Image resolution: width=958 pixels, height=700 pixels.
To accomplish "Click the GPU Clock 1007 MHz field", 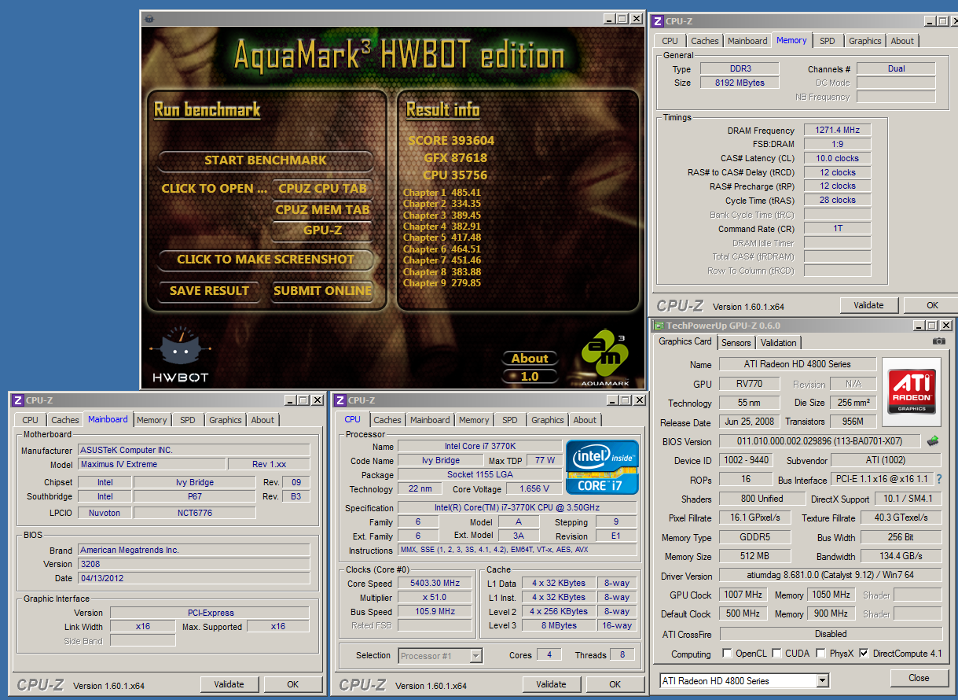I will (743, 595).
